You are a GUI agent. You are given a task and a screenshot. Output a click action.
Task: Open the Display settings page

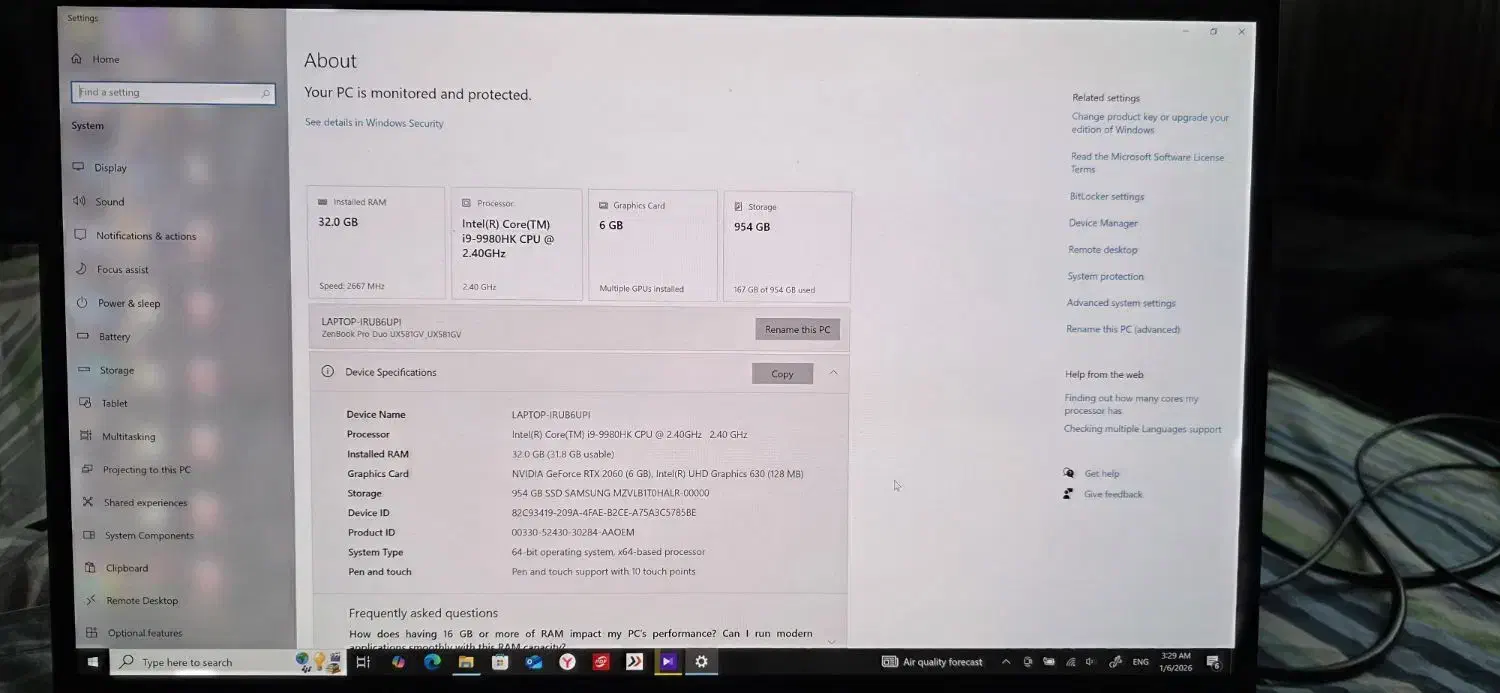tap(110, 168)
